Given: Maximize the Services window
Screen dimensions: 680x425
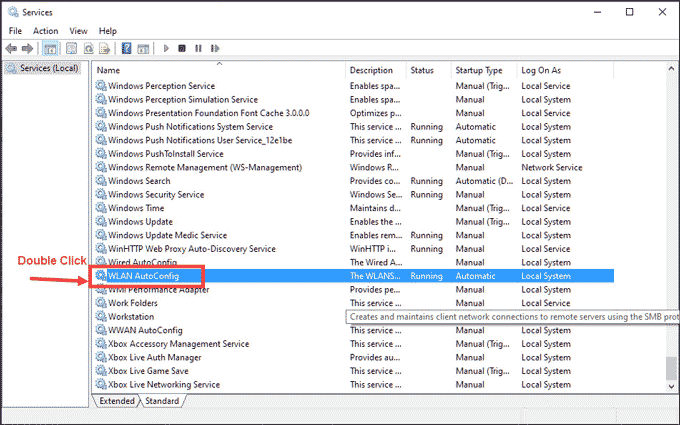Looking at the screenshot, I should click(x=629, y=12).
